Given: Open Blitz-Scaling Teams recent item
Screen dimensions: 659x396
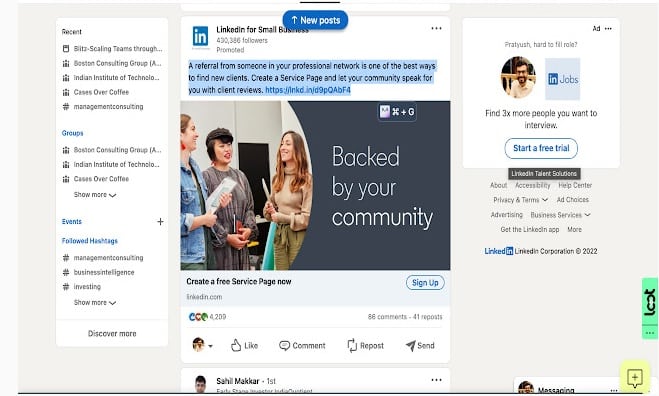Looking at the screenshot, I should (x=112, y=48).
